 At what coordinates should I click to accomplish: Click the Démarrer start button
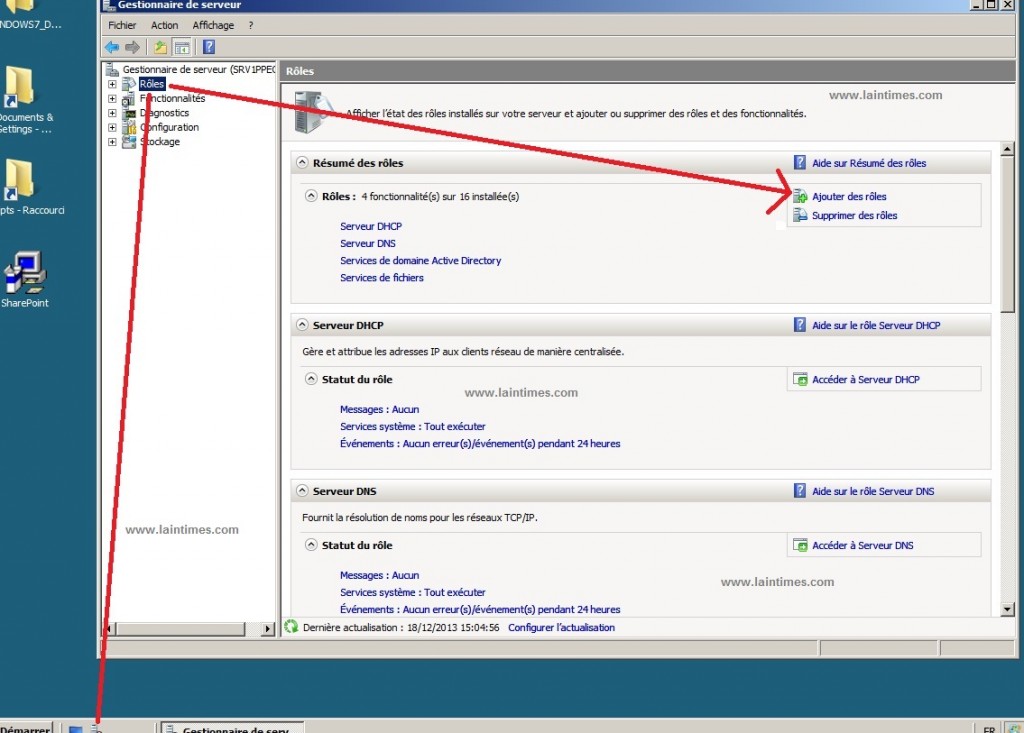click(x=25, y=729)
